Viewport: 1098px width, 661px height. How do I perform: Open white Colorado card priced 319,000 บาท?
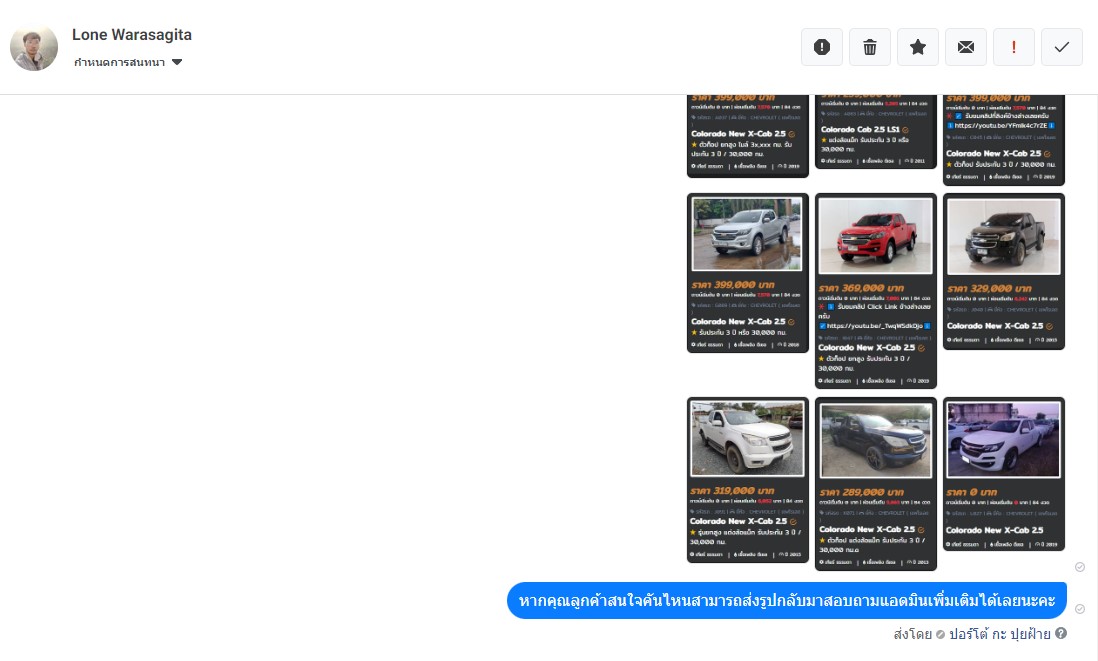pyautogui.click(x=747, y=480)
